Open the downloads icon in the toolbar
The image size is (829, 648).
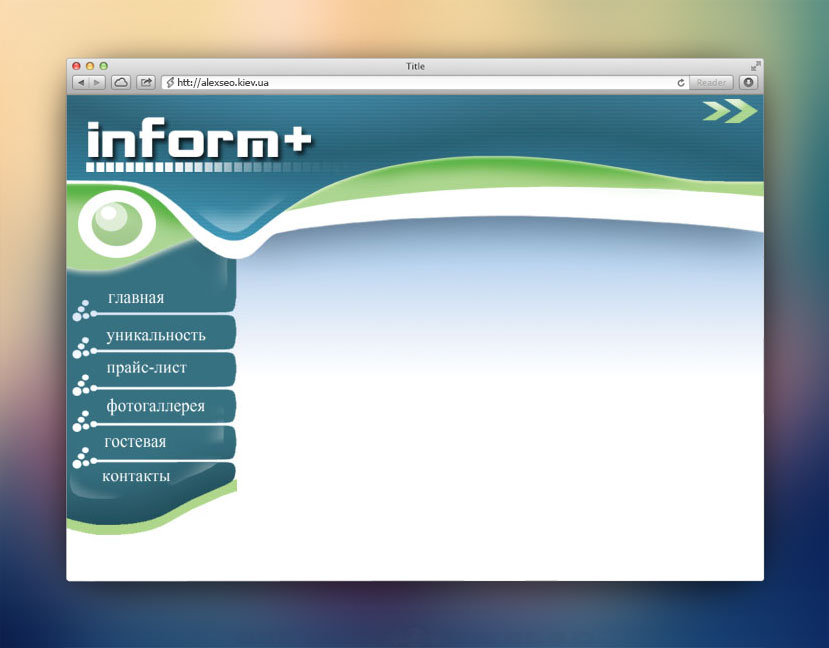(749, 82)
